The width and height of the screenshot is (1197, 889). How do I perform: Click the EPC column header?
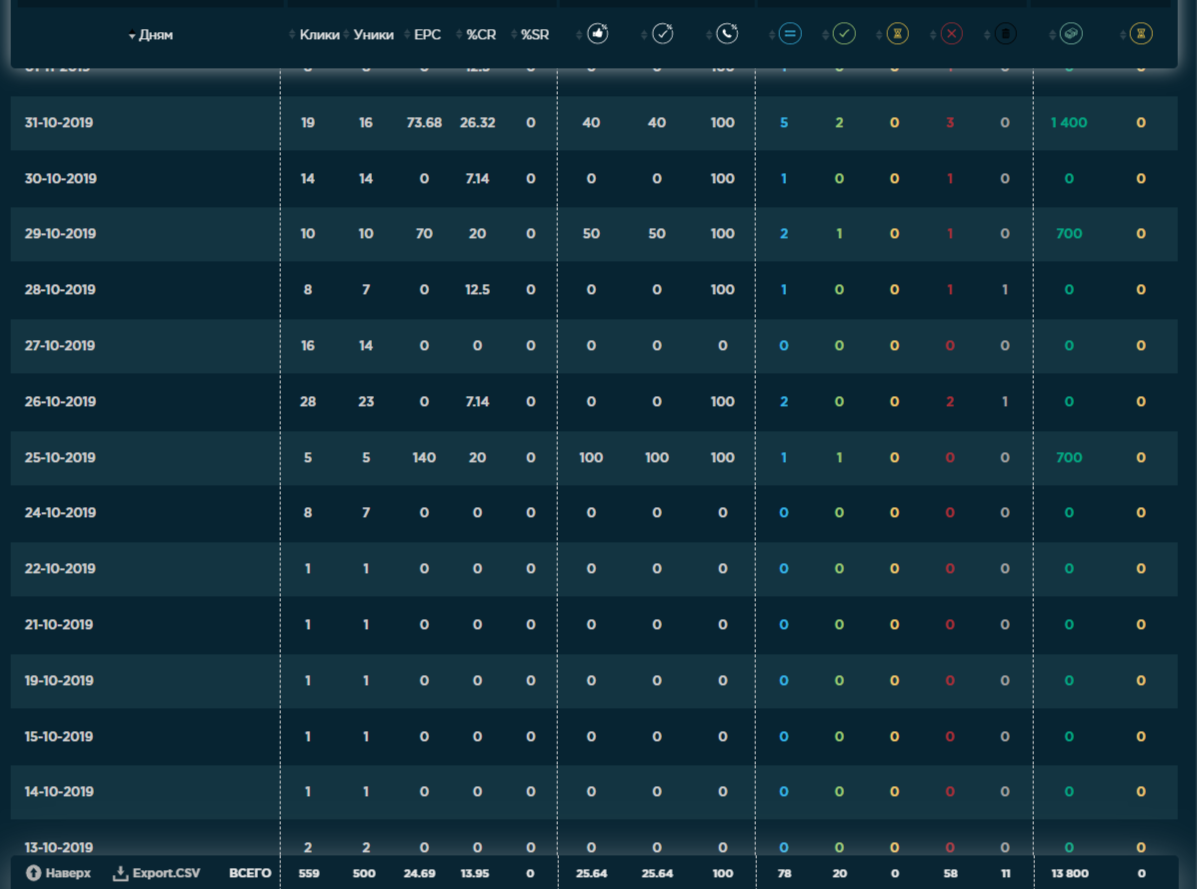pyautogui.click(x=427, y=35)
